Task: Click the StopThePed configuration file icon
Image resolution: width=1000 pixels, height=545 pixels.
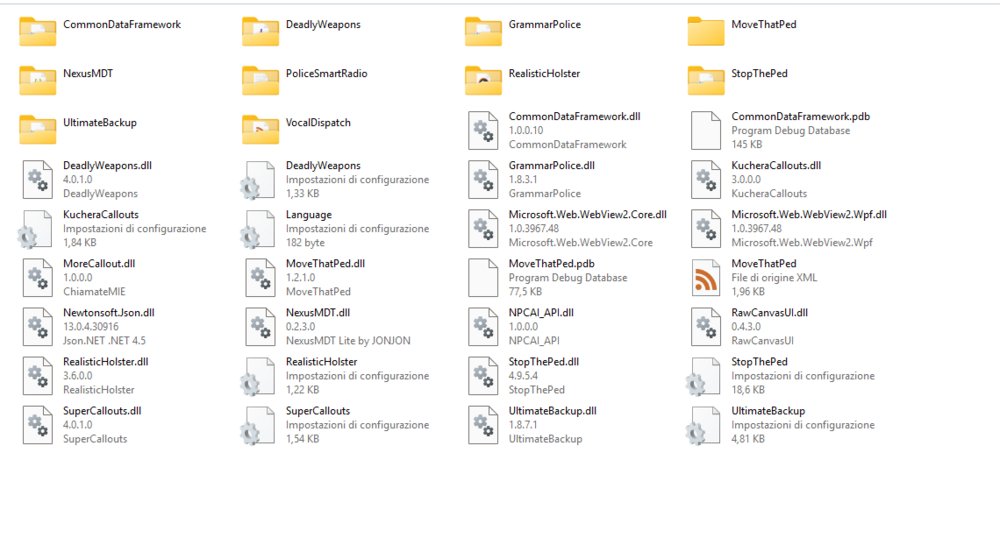Action: (x=703, y=377)
